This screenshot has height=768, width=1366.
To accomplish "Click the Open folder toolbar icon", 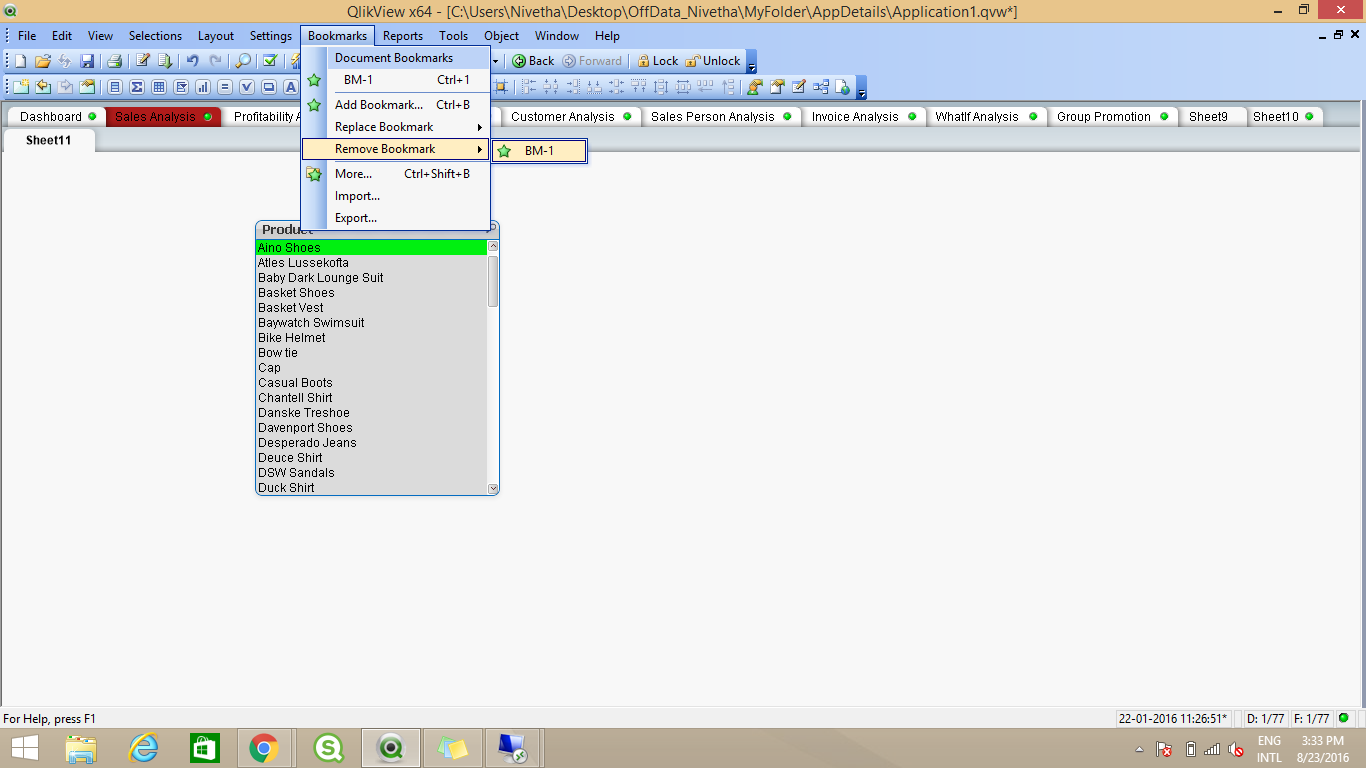I will pos(43,61).
